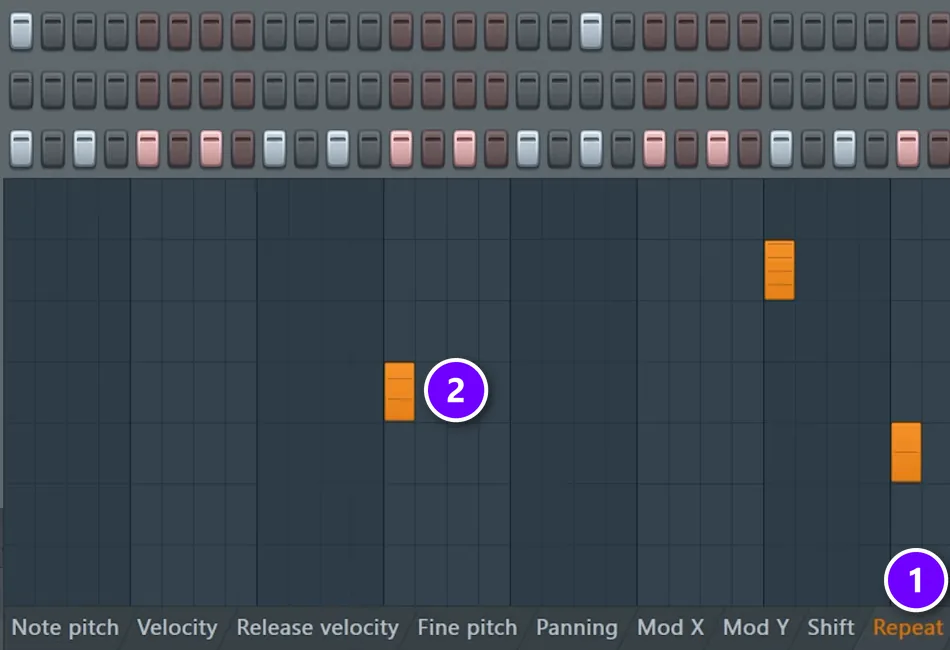The image size is (950, 650).
Task: Enable step 2 in the bottom row
Action: coord(53,148)
